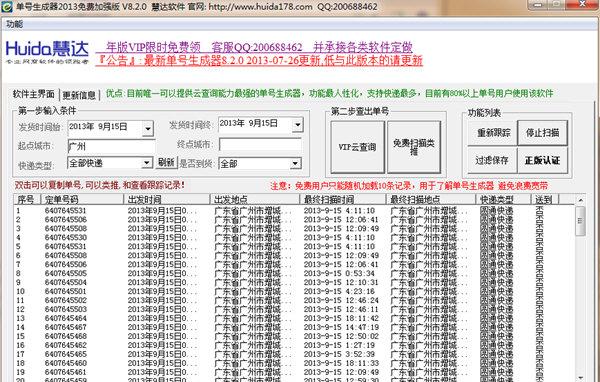Expand the 发货时间始 date dropdown

point(148,129)
